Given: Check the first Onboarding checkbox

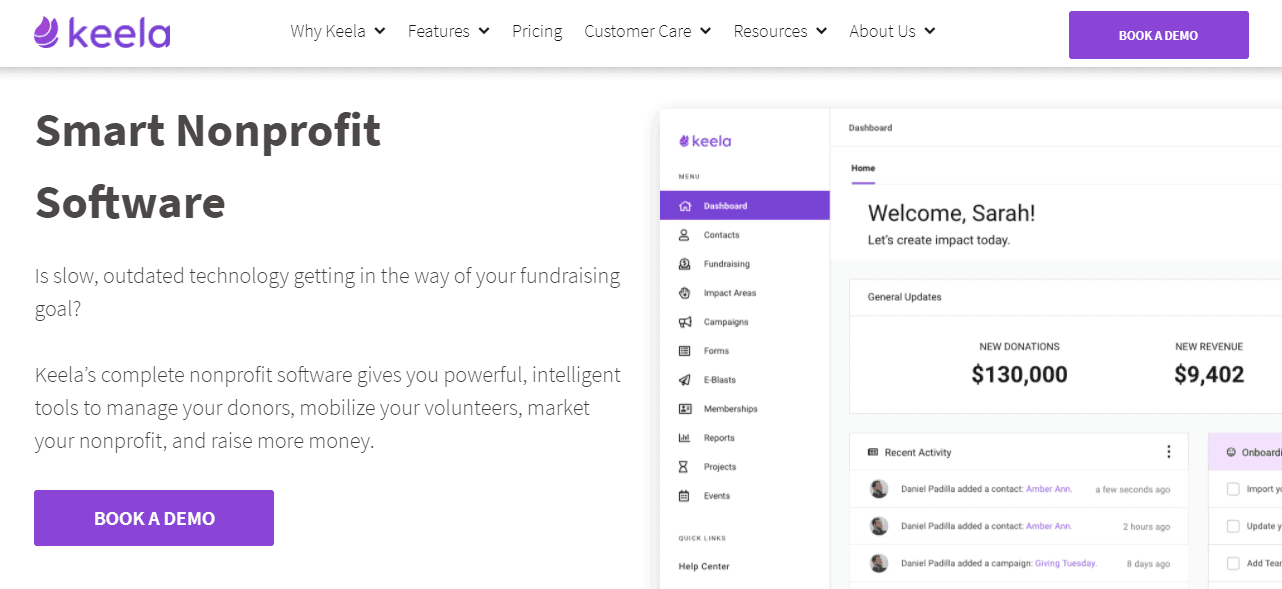Looking at the screenshot, I should [x=1233, y=489].
